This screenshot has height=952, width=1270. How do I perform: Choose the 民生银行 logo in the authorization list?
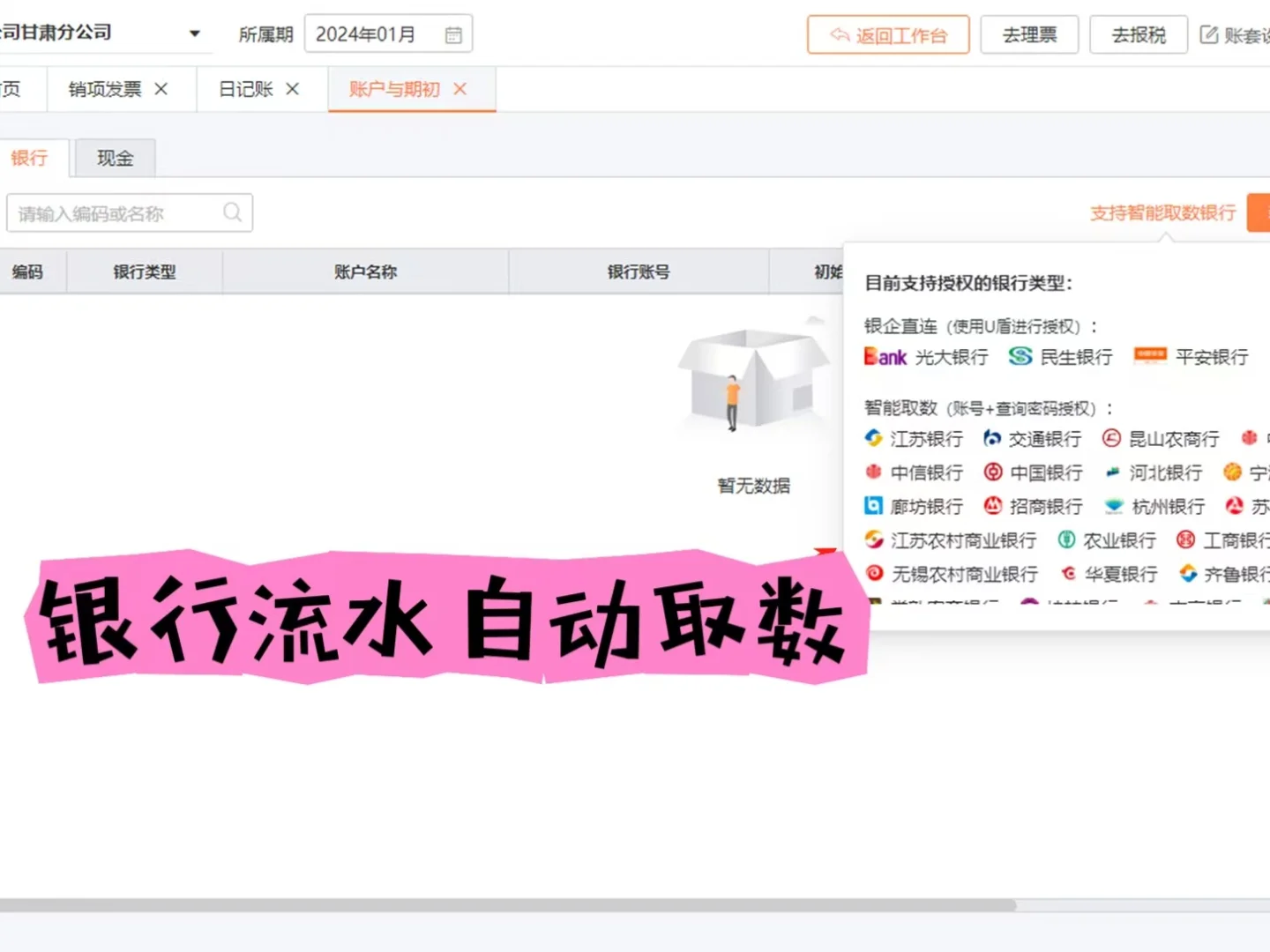point(1019,356)
